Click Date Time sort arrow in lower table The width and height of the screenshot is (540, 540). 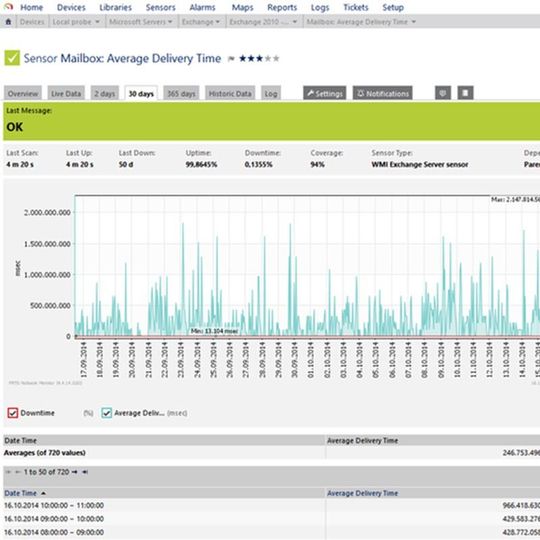coord(43,494)
